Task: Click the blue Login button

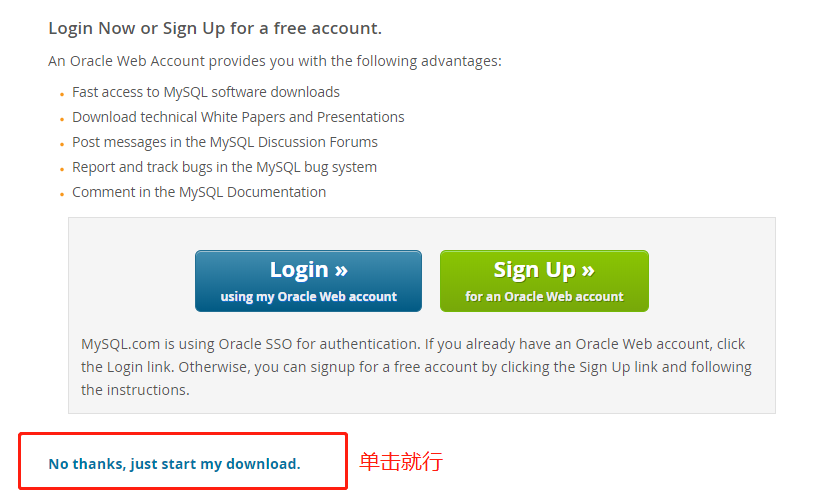Action: (x=308, y=281)
